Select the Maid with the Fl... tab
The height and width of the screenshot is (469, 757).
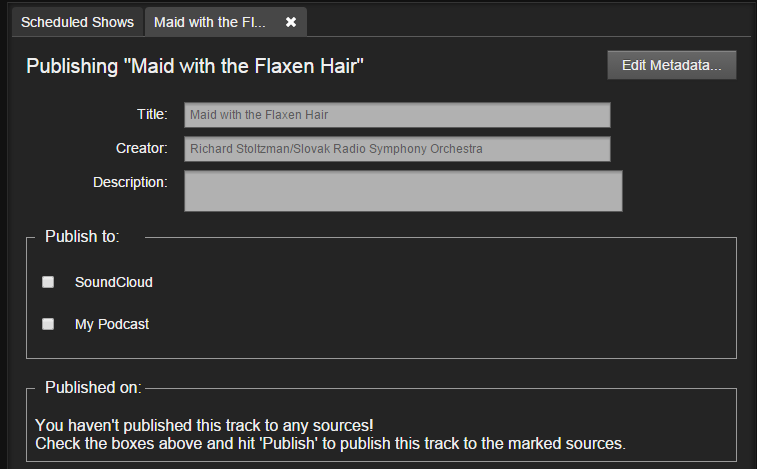pyautogui.click(x=210, y=22)
